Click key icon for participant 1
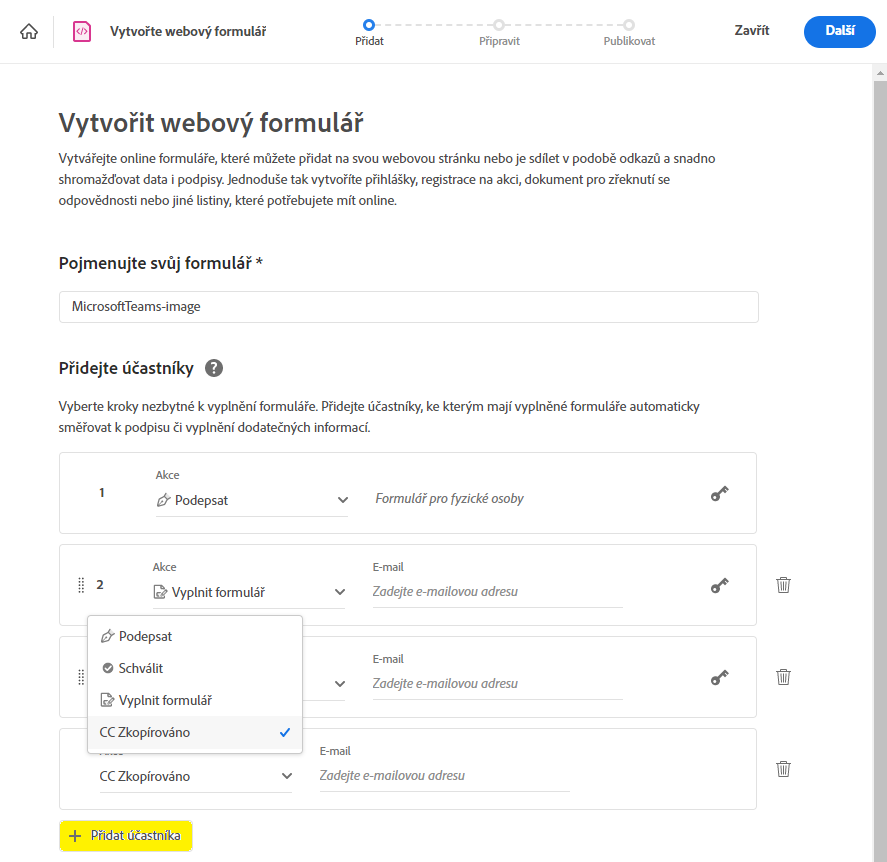The image size is (887, 862). 719,493
